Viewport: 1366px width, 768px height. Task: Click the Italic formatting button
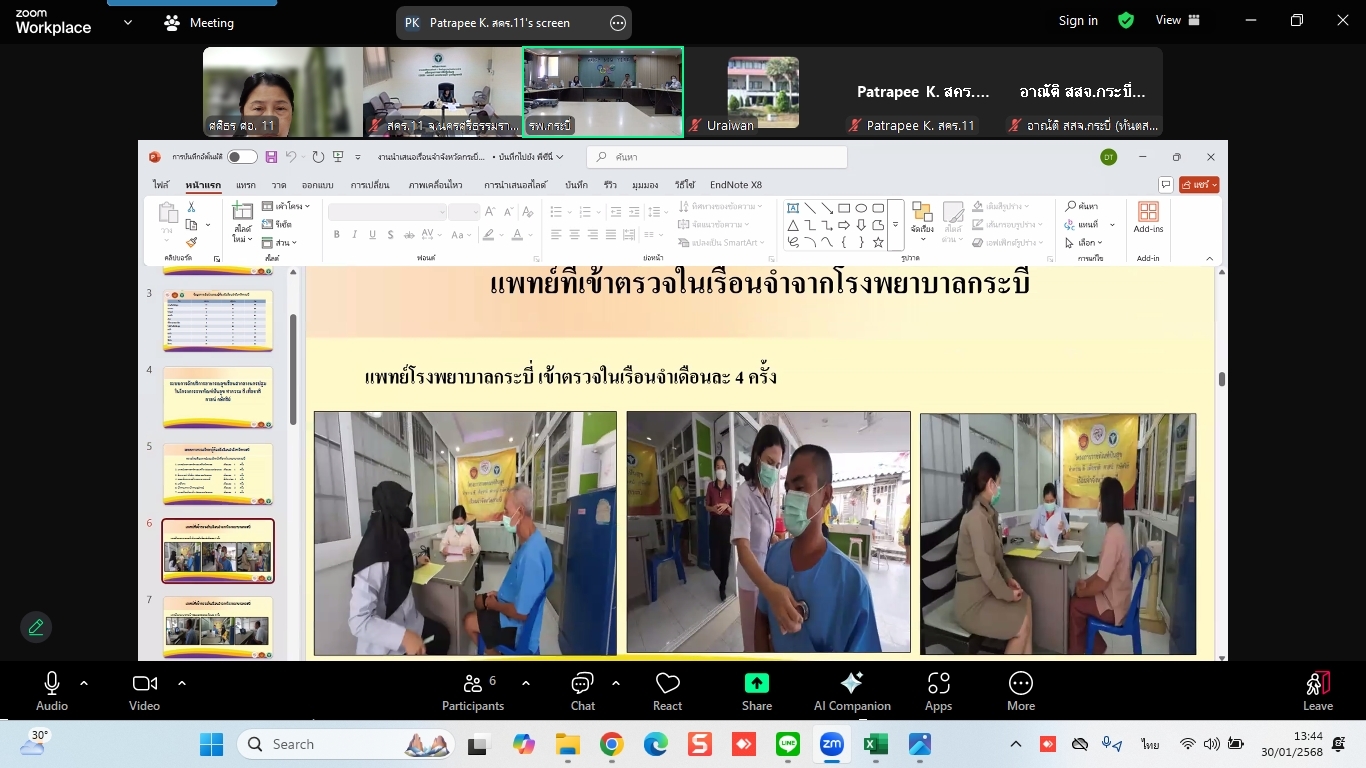(x=355, y=235)
